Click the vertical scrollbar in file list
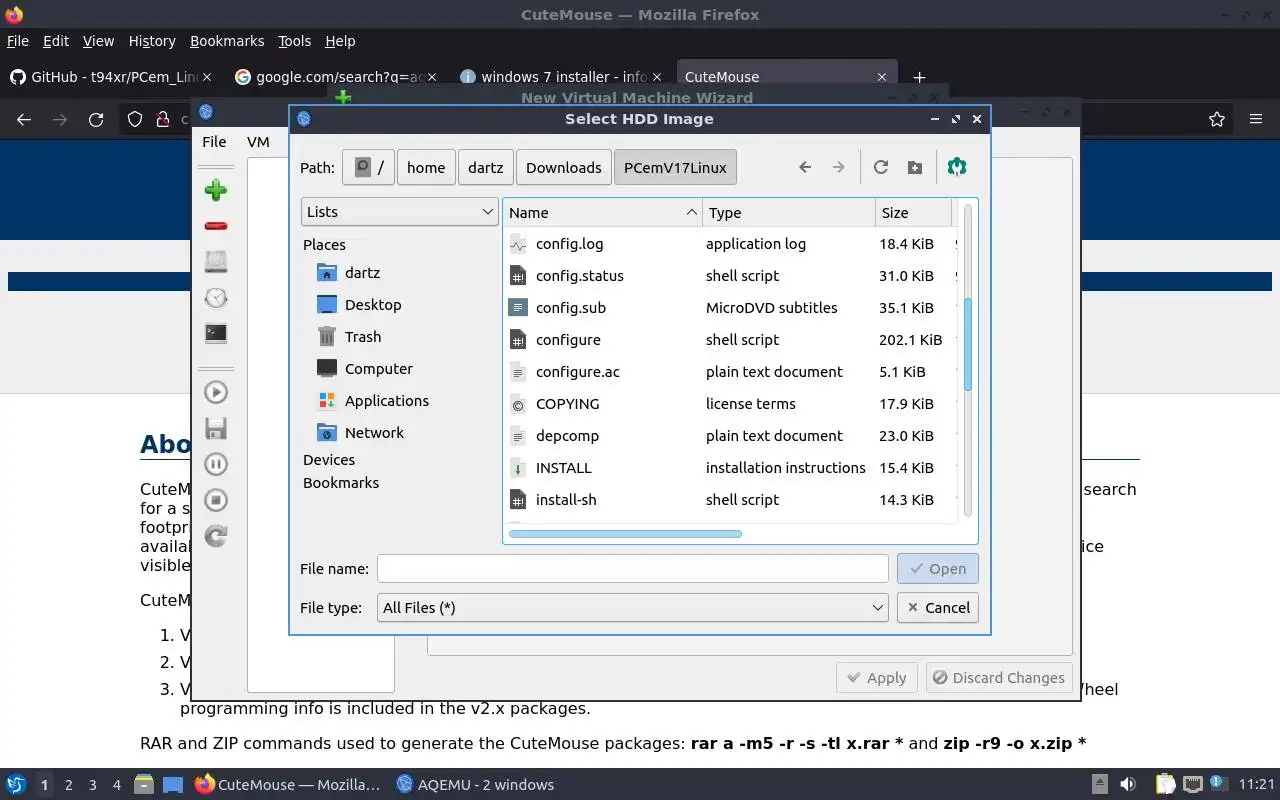The image size is (1280, 800). pyautogui.click(x=967, y=345)
